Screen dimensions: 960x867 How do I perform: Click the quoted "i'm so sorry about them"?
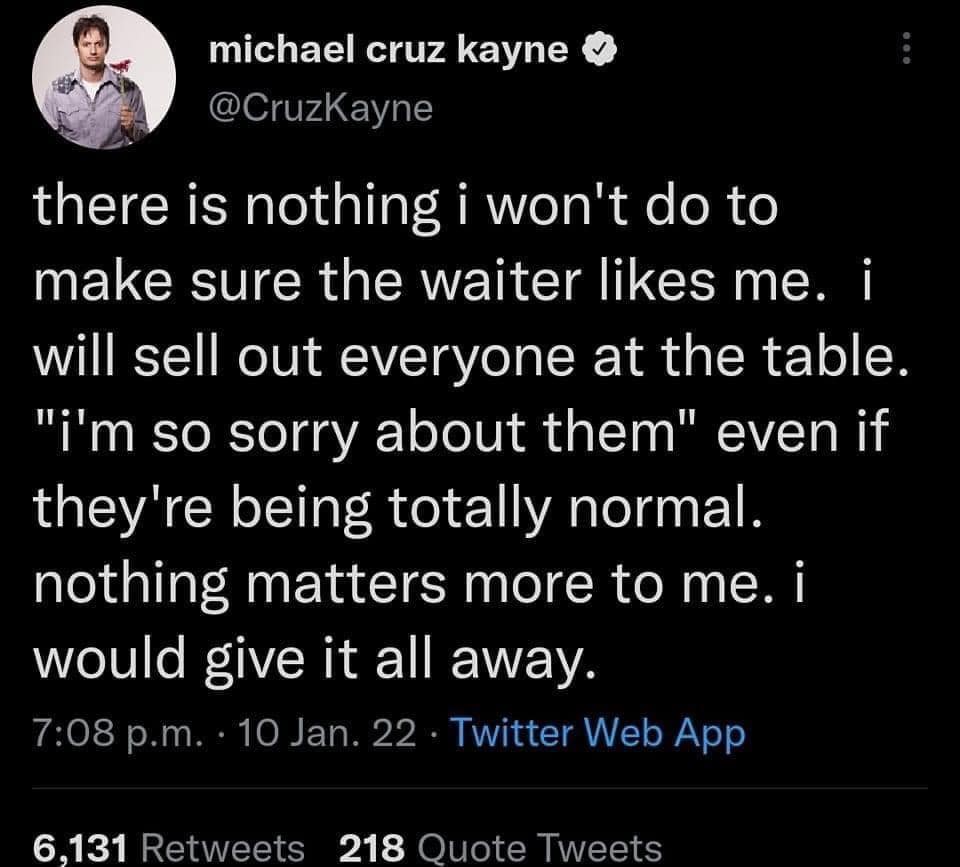pos(333,434)
